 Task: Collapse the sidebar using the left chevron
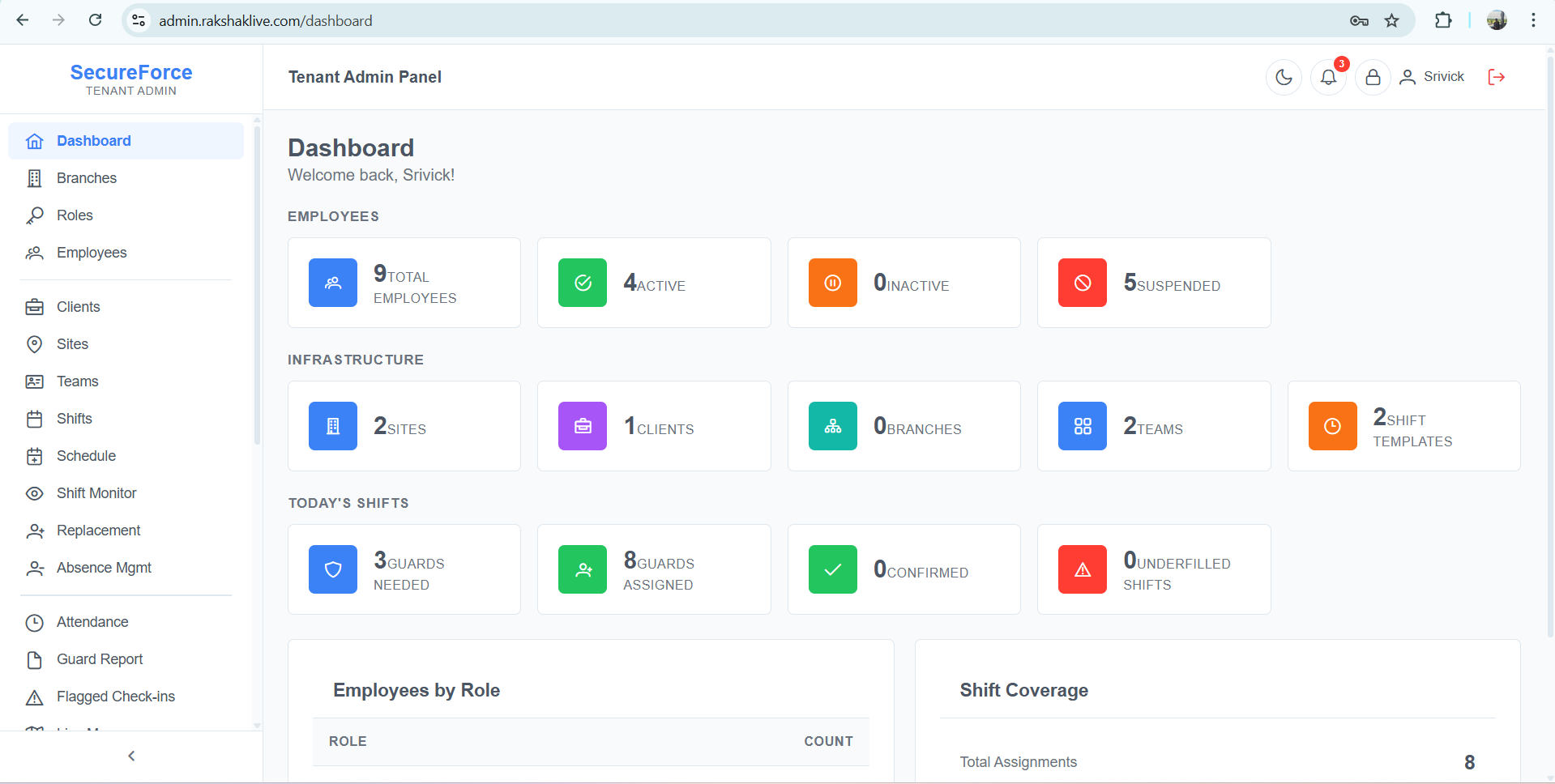[x=131, y=756]
